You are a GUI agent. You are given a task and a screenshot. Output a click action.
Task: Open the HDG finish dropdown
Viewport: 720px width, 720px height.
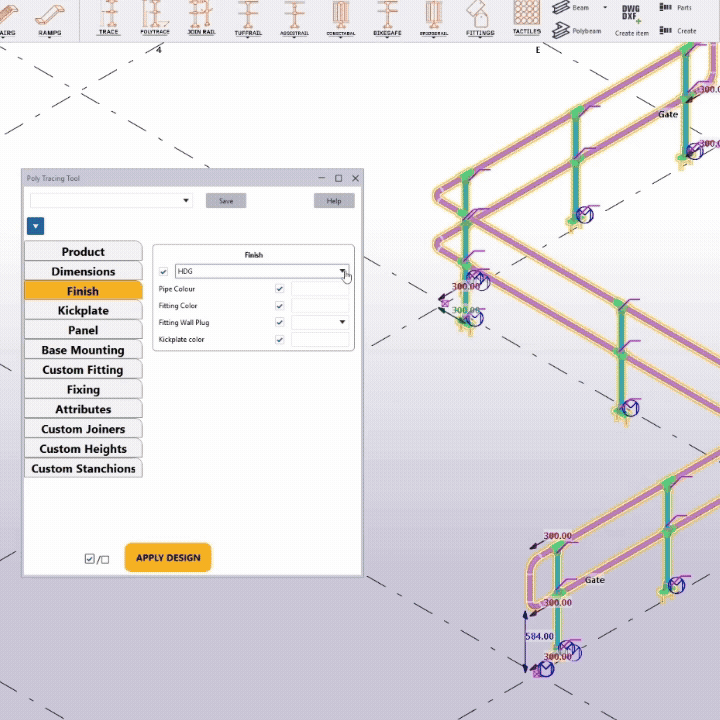coord(342,271)
